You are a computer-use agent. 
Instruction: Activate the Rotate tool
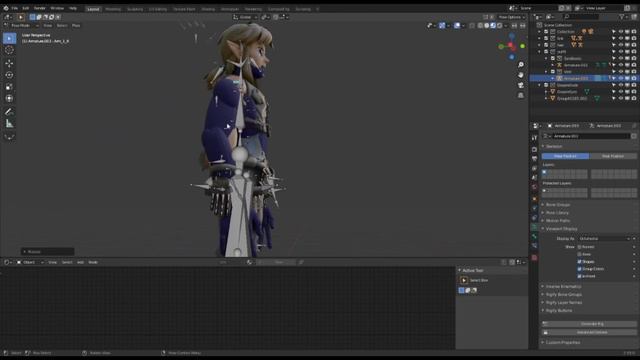click(x=9, y=75)
